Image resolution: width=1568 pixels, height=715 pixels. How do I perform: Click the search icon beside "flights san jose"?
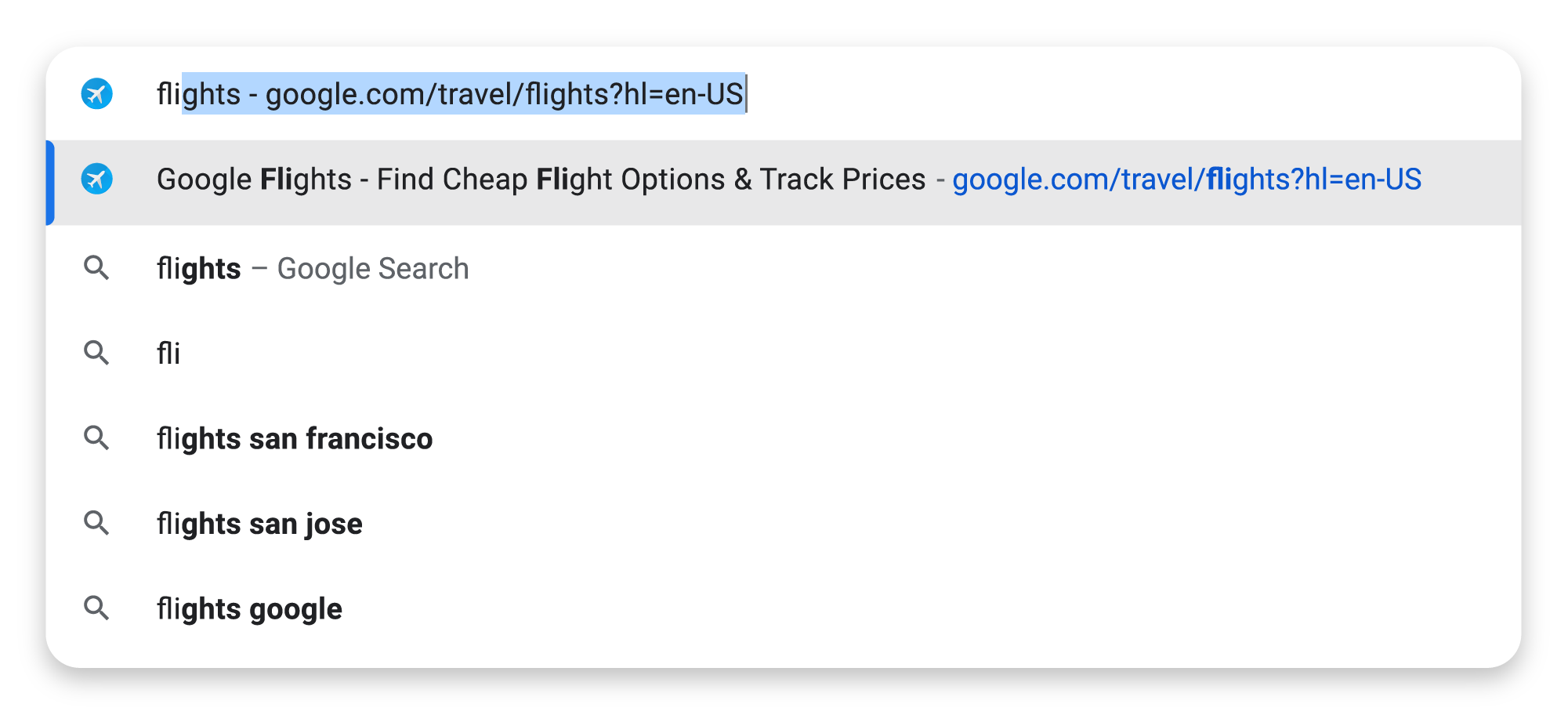click(x=96, y=522)
